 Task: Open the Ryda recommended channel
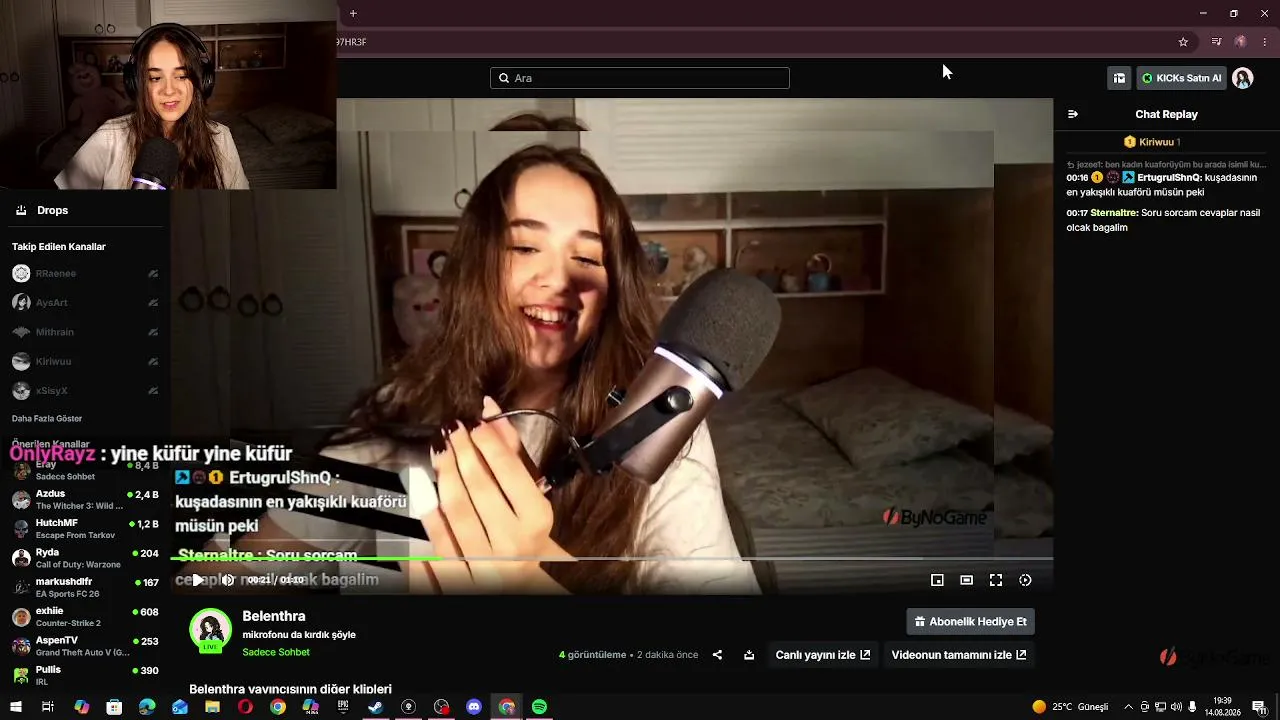(84, 558)
